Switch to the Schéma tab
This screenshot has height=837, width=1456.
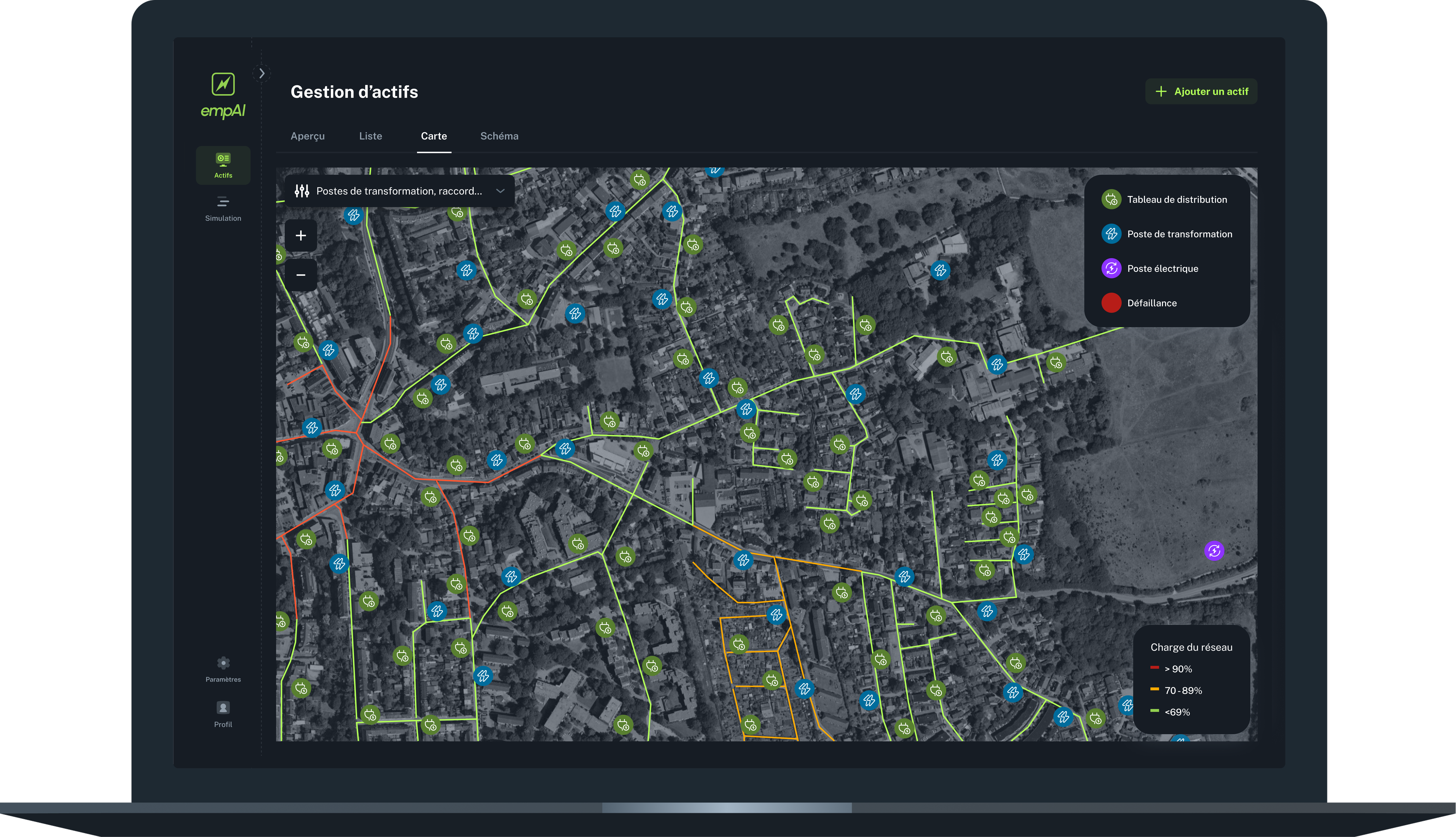point(499,136)
